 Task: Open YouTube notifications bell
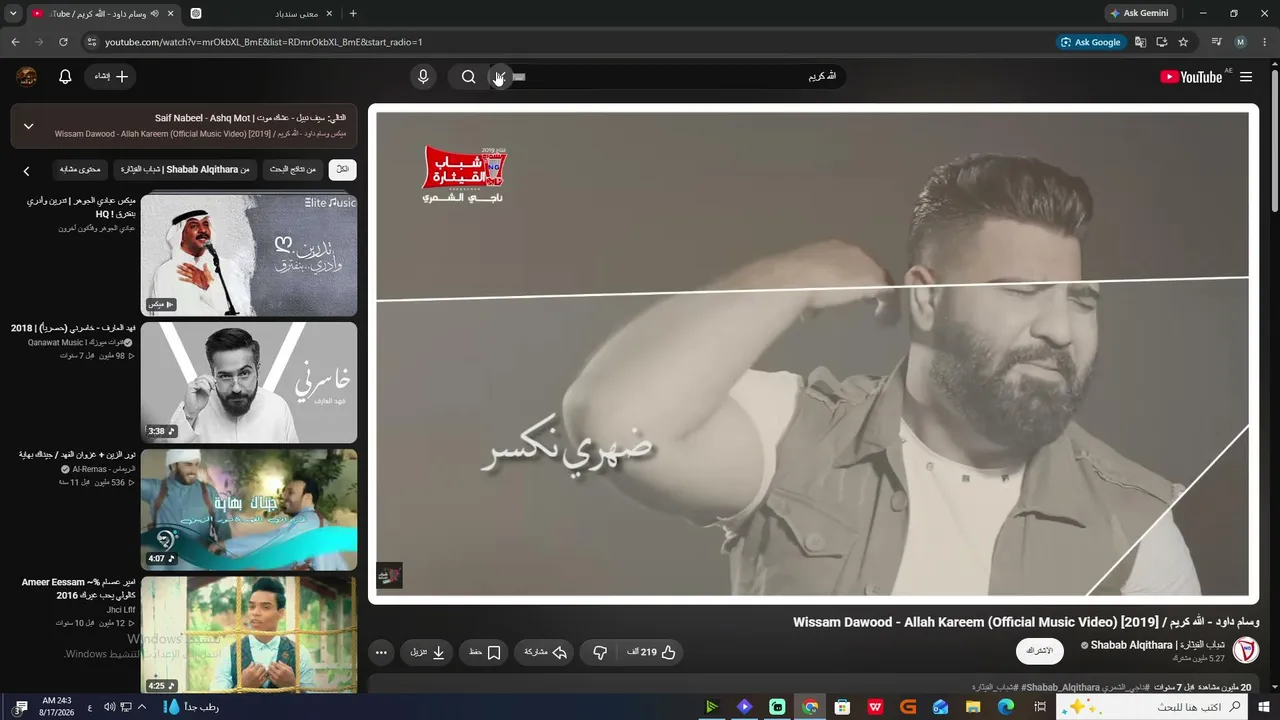coord(65,77)
